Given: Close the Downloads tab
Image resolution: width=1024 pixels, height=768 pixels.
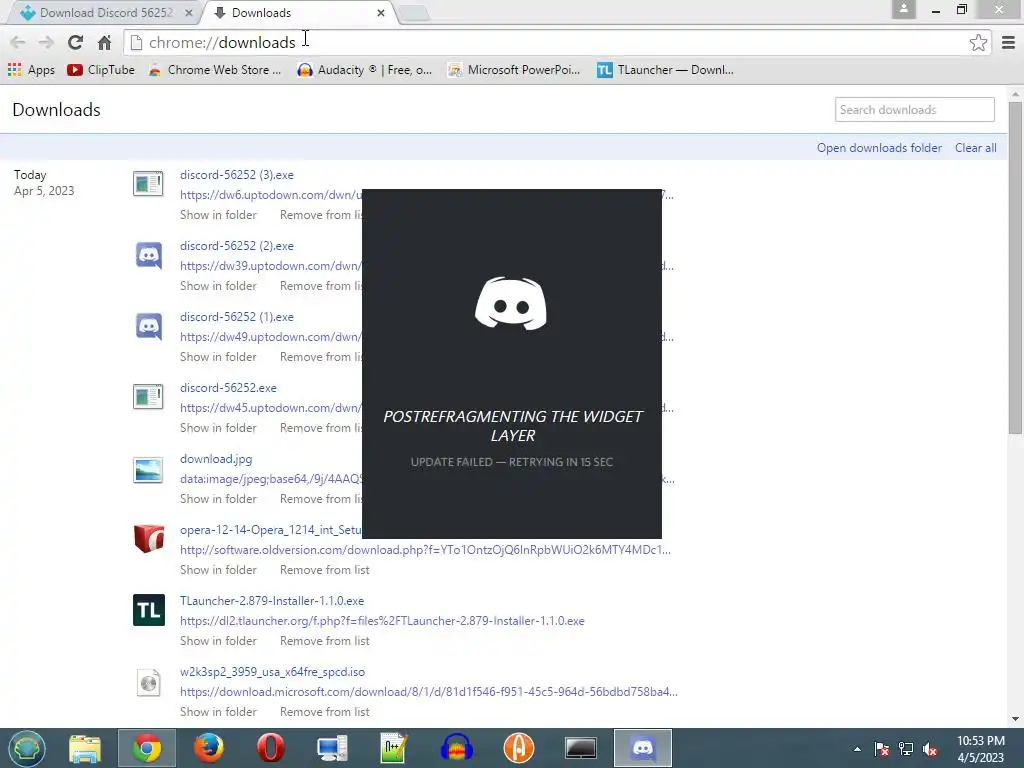Looking at the screenshot, I should pos(381,12).
